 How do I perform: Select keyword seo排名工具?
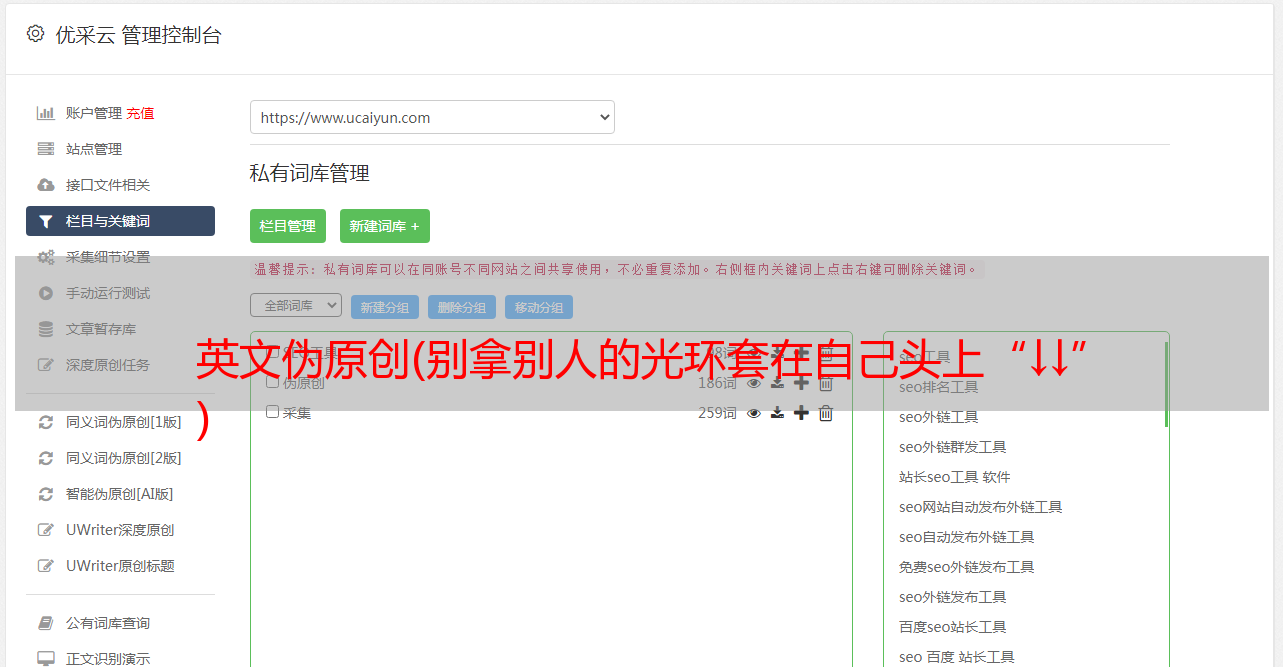(x=939, y=387)
